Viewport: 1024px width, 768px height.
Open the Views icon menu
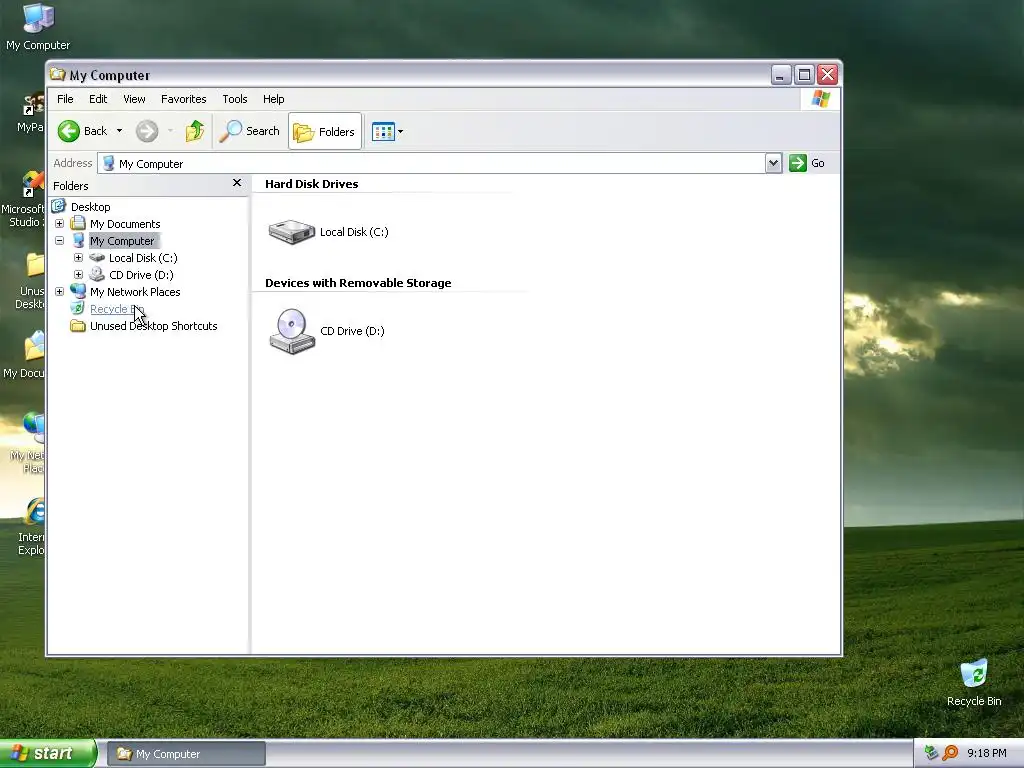[x=387, y=131]
